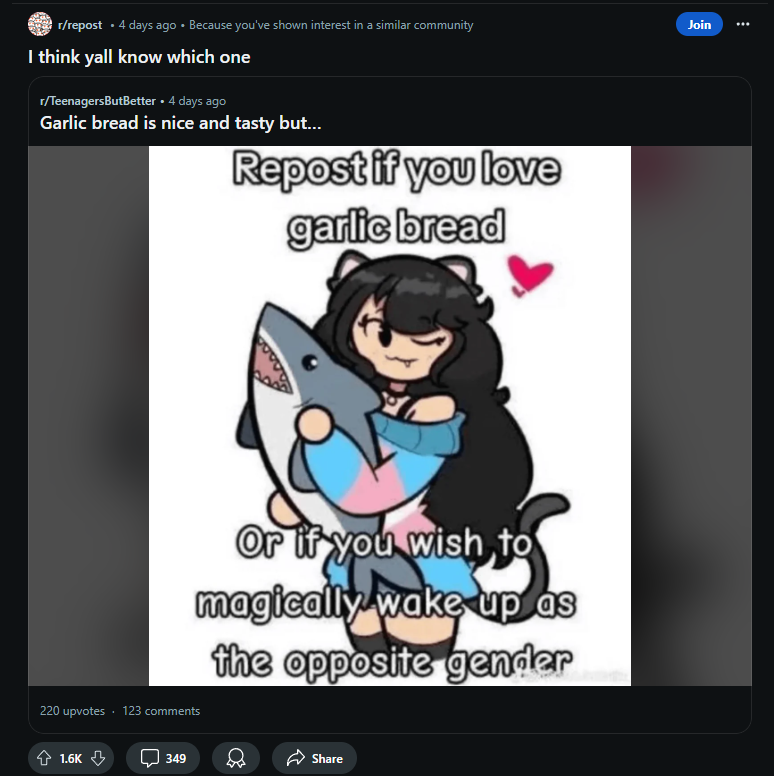Open the r/repost subreddit link
This screenshot has height=776, width=774.
pos(80,25)
